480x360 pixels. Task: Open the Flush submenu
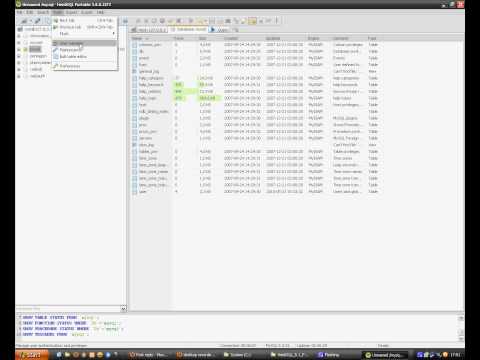point(84,34)
